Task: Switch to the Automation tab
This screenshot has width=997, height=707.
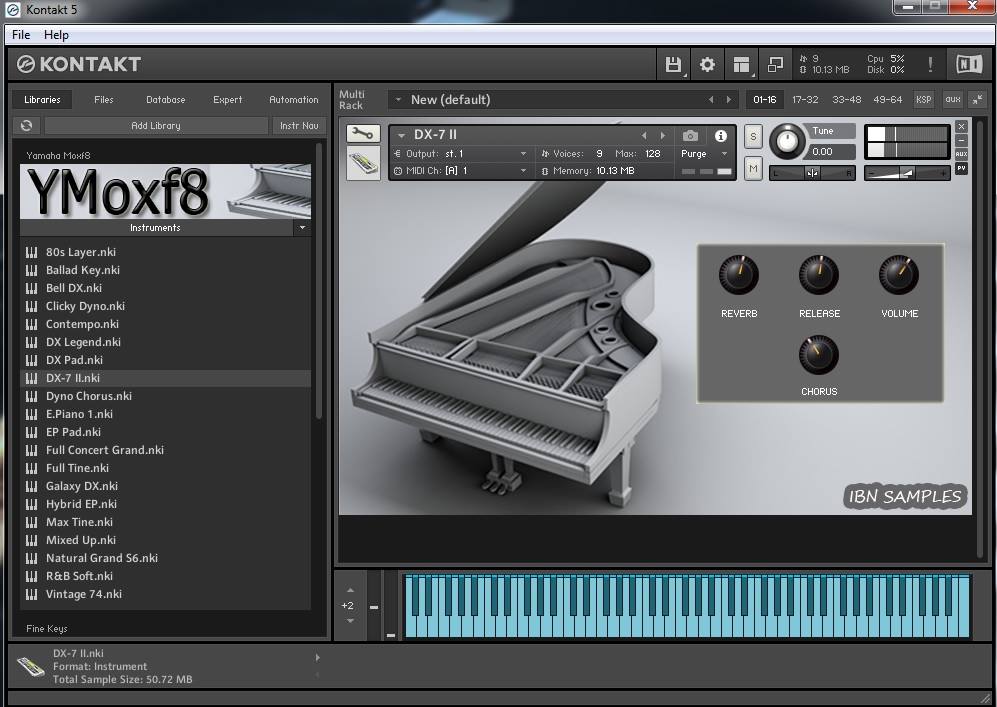Action: pyautogui.click(x=294, y=99)
